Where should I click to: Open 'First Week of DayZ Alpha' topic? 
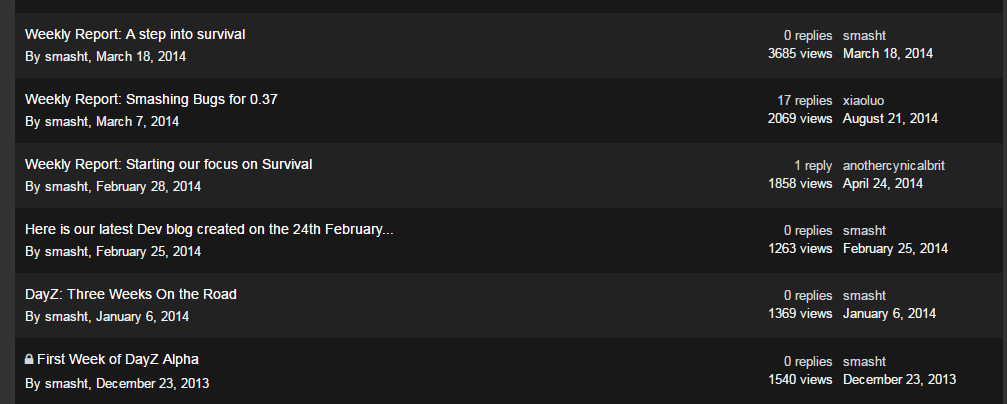[x=118, y=360]
